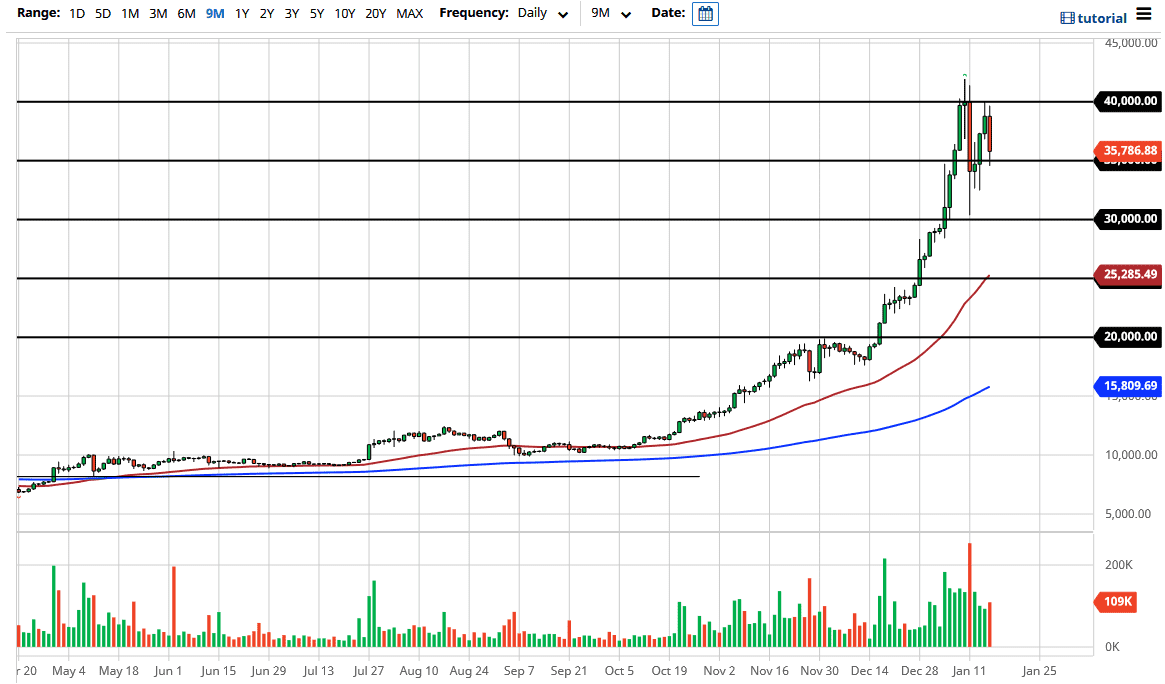Click the orange 109K volume label
The width and height of the screenshot is (1165, 684).
[x=1113, y=602]
